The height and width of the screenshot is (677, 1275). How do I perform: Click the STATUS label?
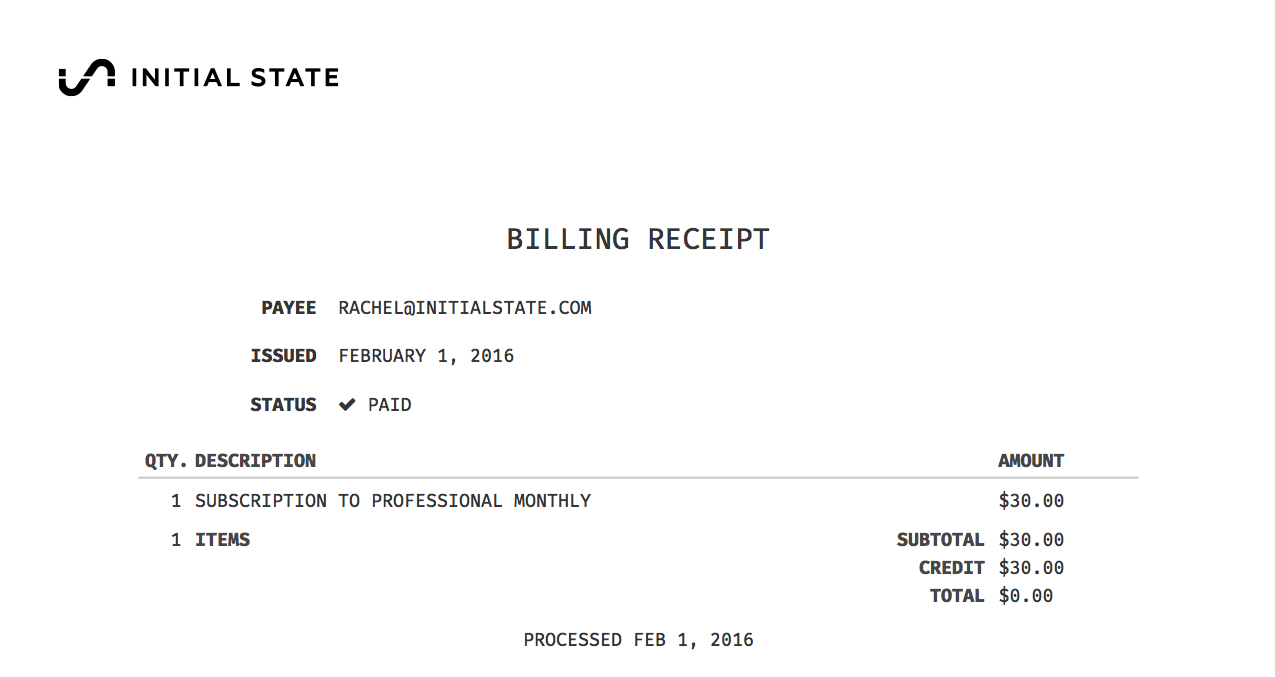[x=283, y=405]
